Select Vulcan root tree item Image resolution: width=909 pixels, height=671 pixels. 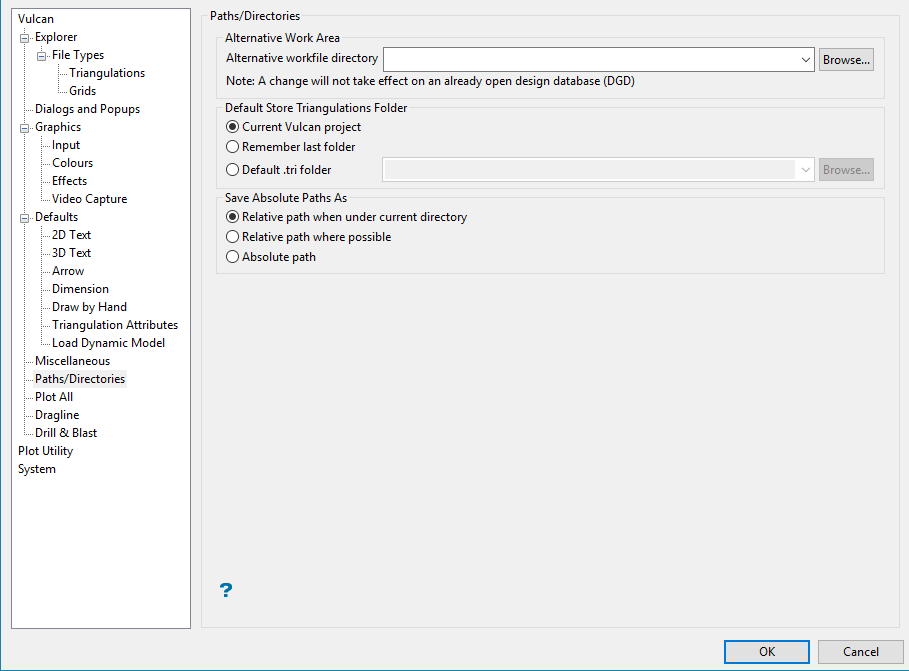tap(35, 19)
